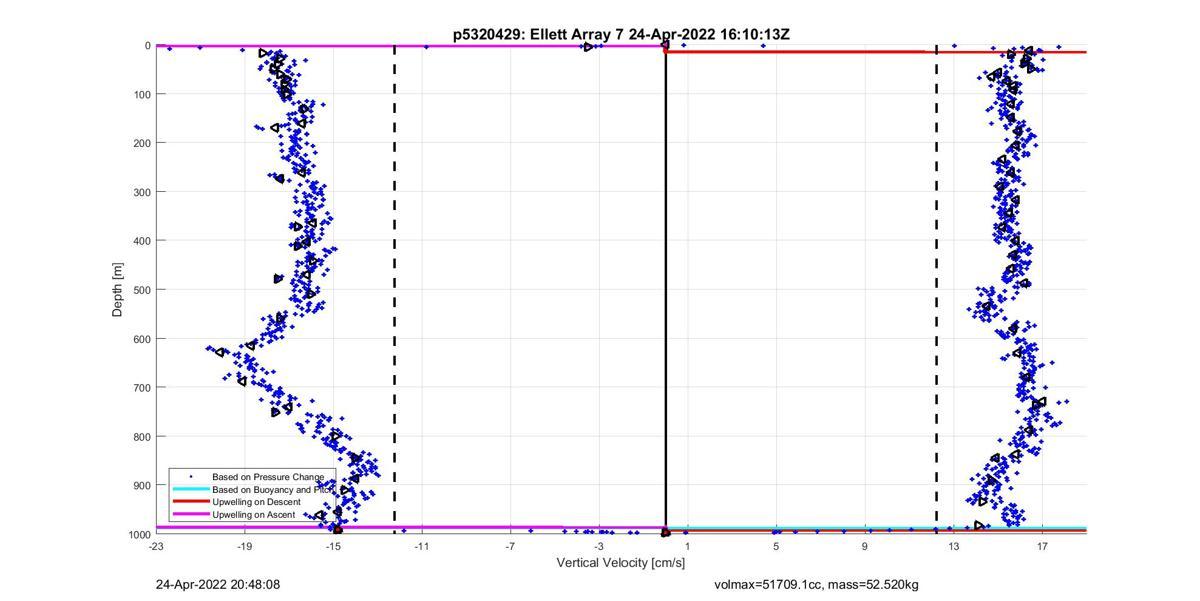Click x-axis tick label '-3'
1200x601 pixels.
point(599,546)
